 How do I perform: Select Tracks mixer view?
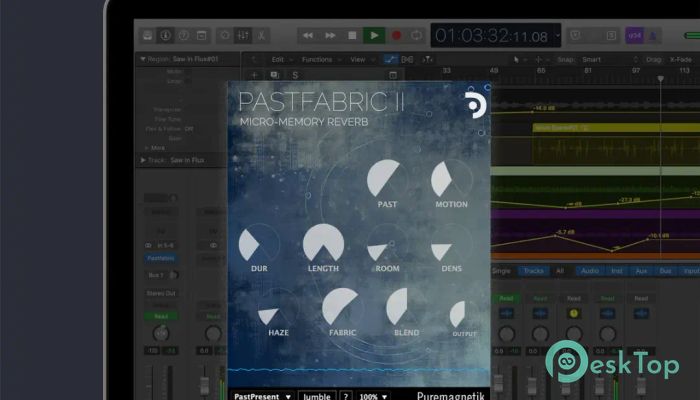pyautogui.click(x=533, y=271)
